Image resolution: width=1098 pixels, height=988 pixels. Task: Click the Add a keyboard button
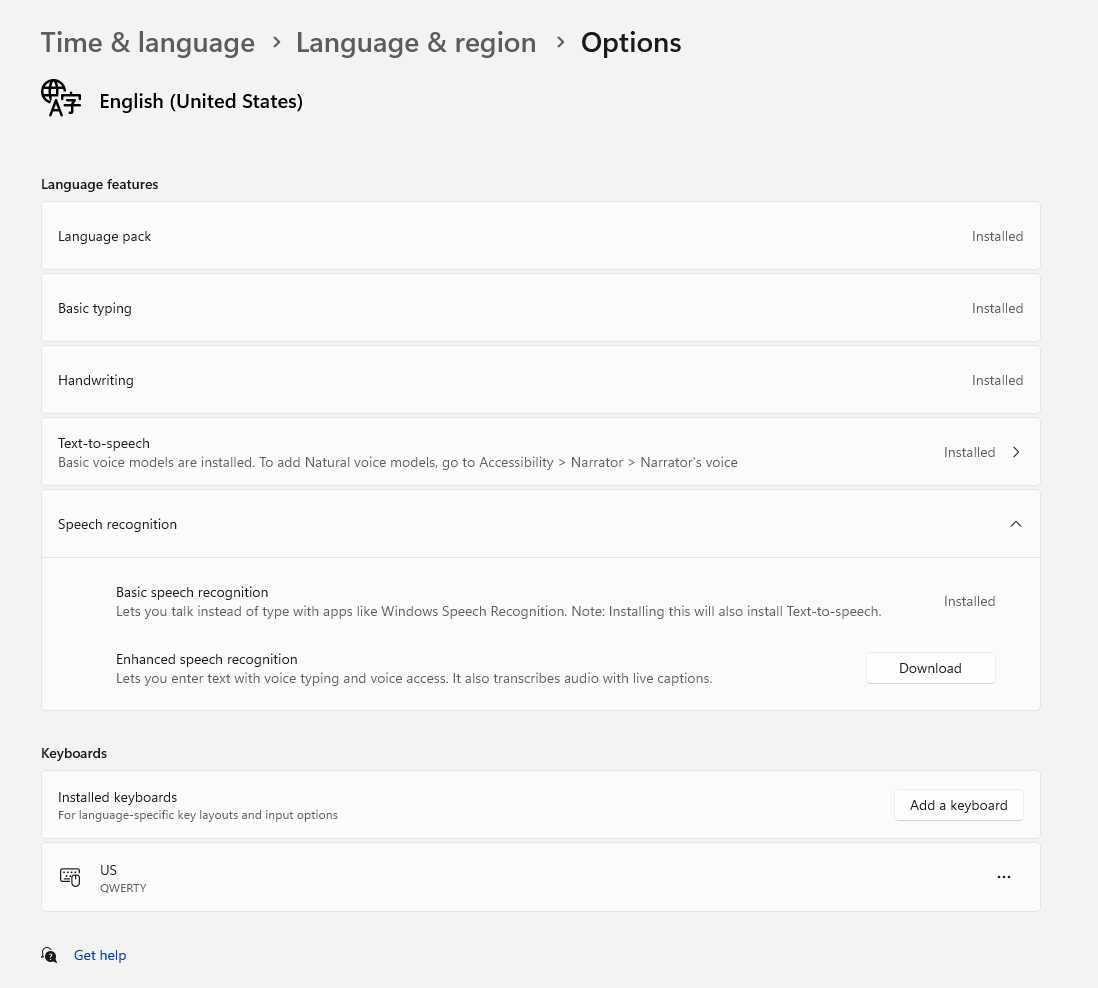(x=958, y=805)
